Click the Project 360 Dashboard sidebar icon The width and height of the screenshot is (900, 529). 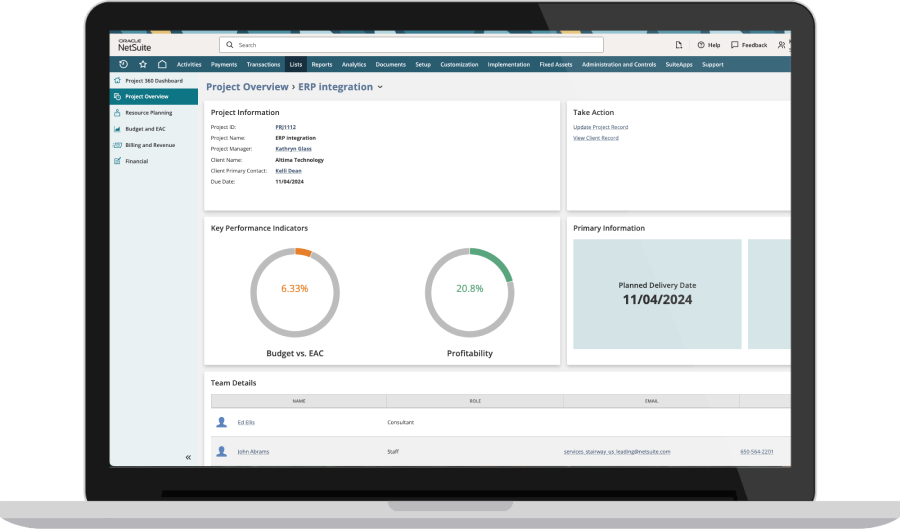tap(117, 80)
